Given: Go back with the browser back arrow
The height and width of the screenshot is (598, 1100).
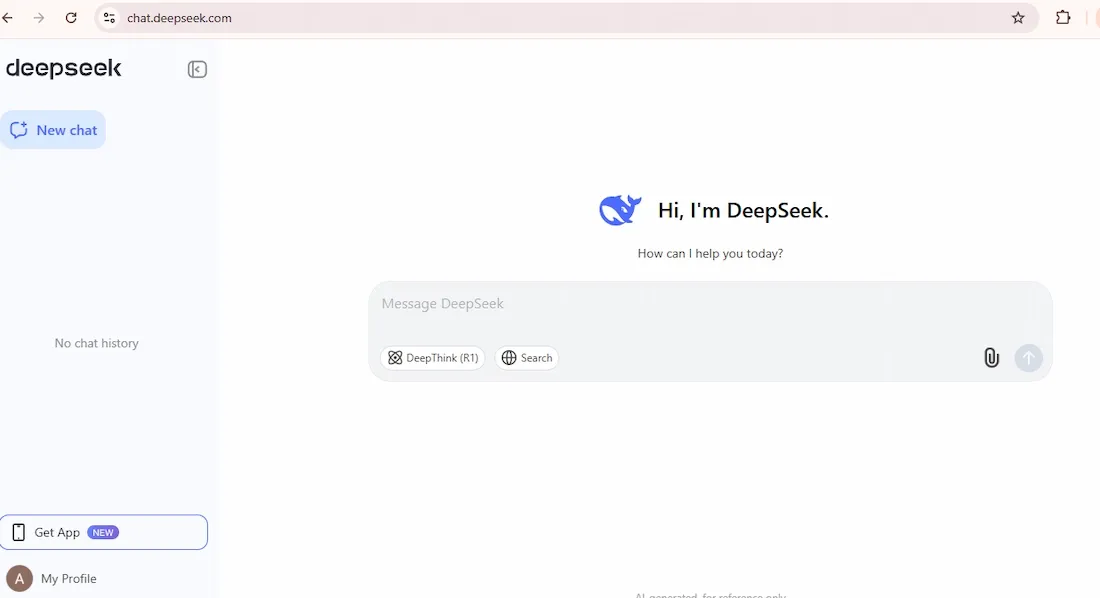Looking at the screenshot, I should (7, 18).
